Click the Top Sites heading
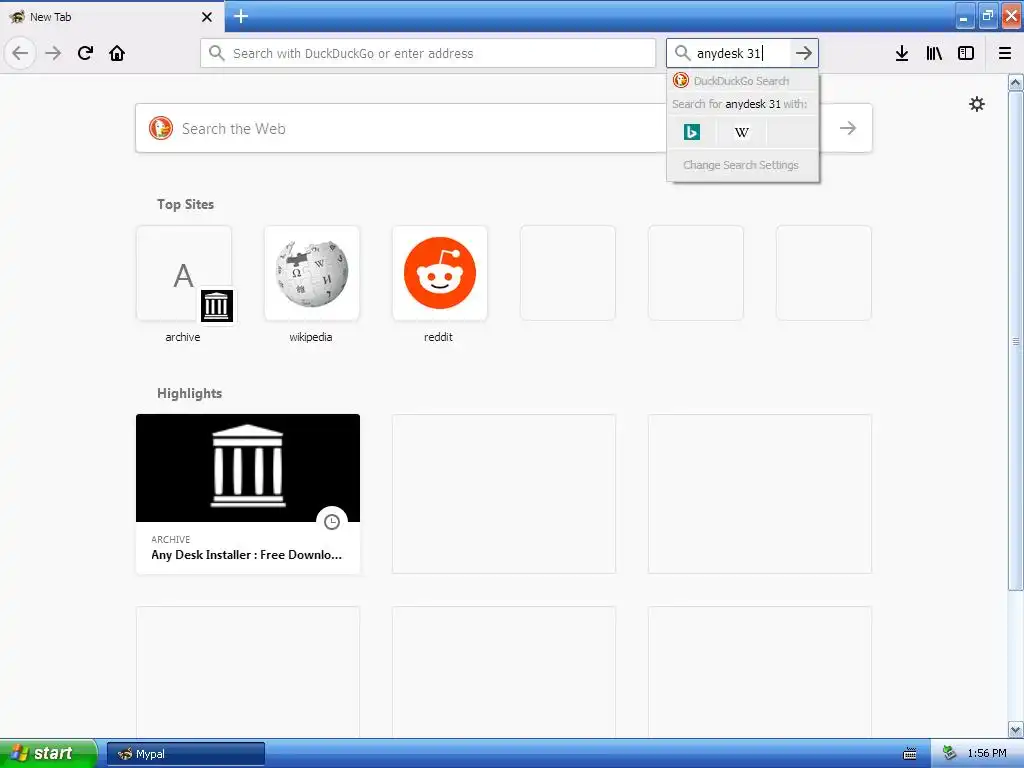Viewport: 1024px width, 768px height. [x=185, y=204]
